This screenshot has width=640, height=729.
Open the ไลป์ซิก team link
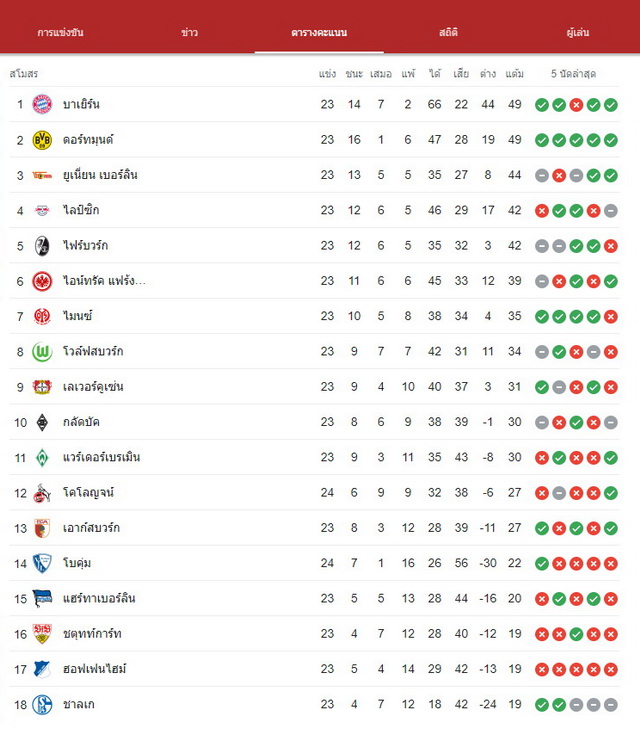tap(81, 210)
